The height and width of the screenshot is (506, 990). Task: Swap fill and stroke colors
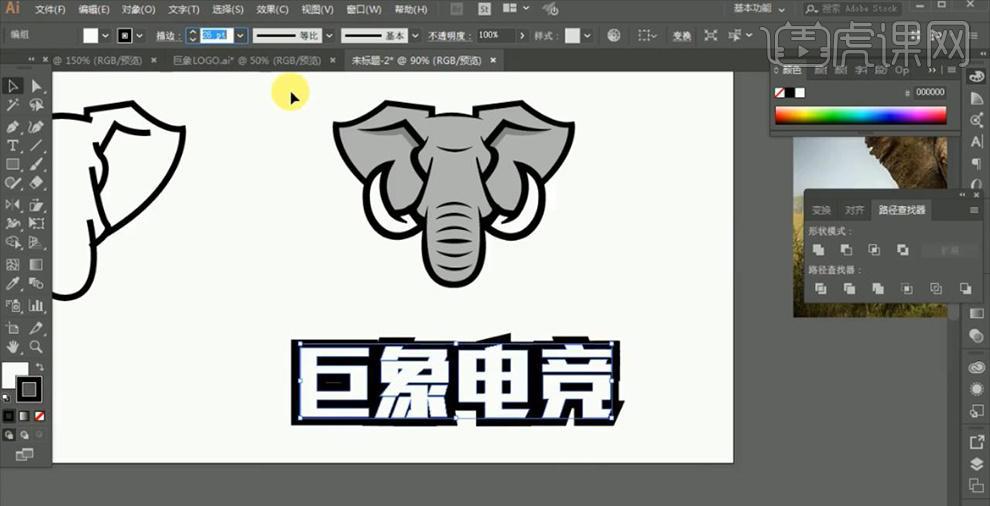[39, 367]
